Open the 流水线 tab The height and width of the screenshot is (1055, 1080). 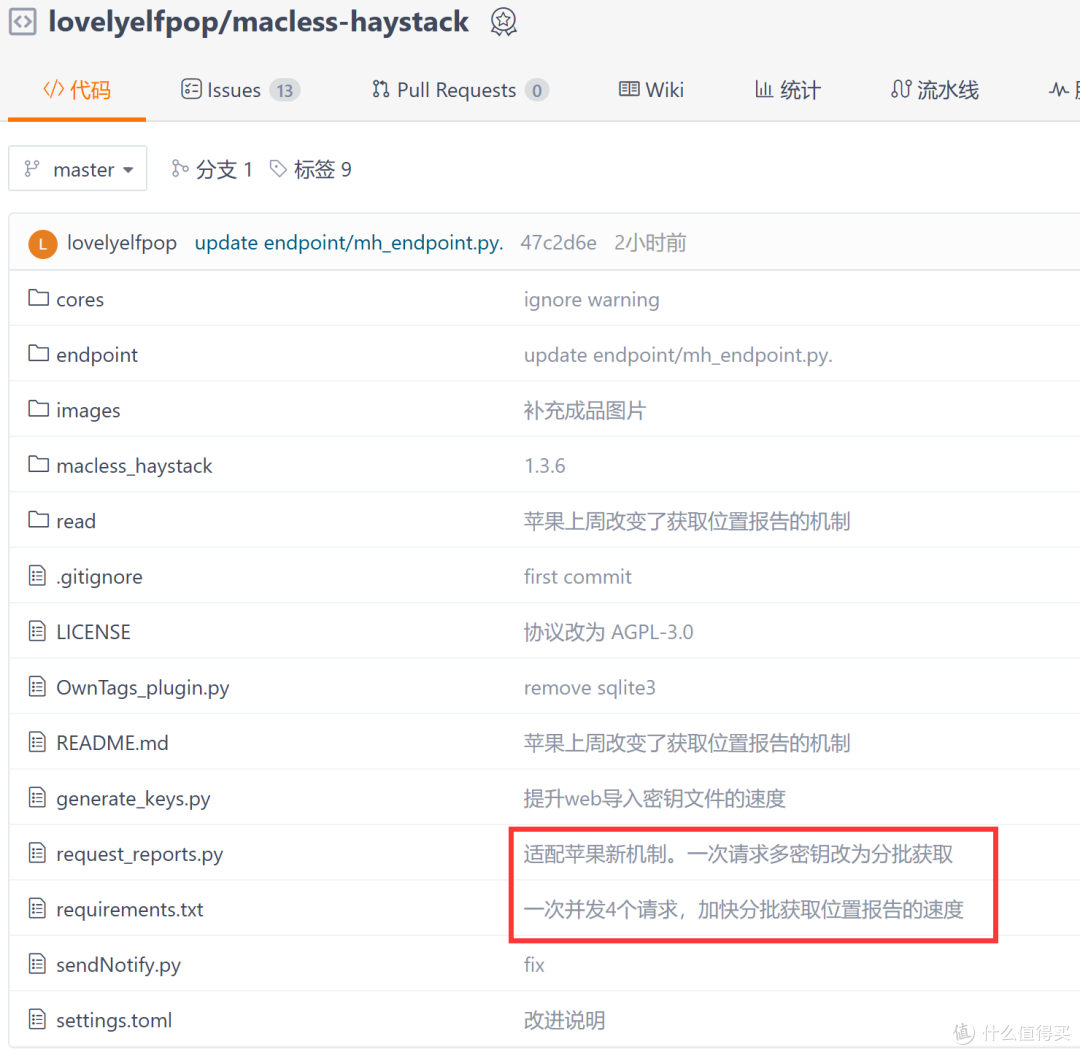(934, 90)
